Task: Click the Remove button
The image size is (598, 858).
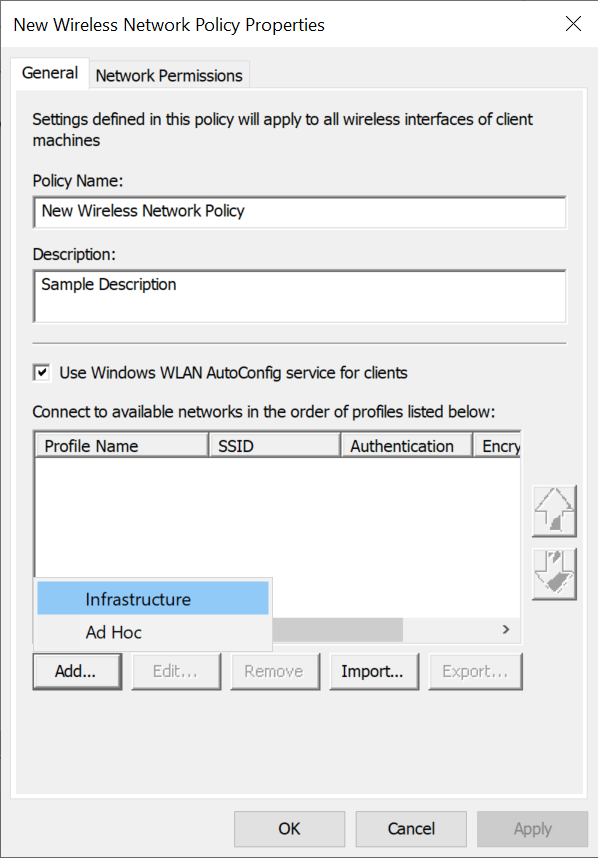Action: click(275, 671)
